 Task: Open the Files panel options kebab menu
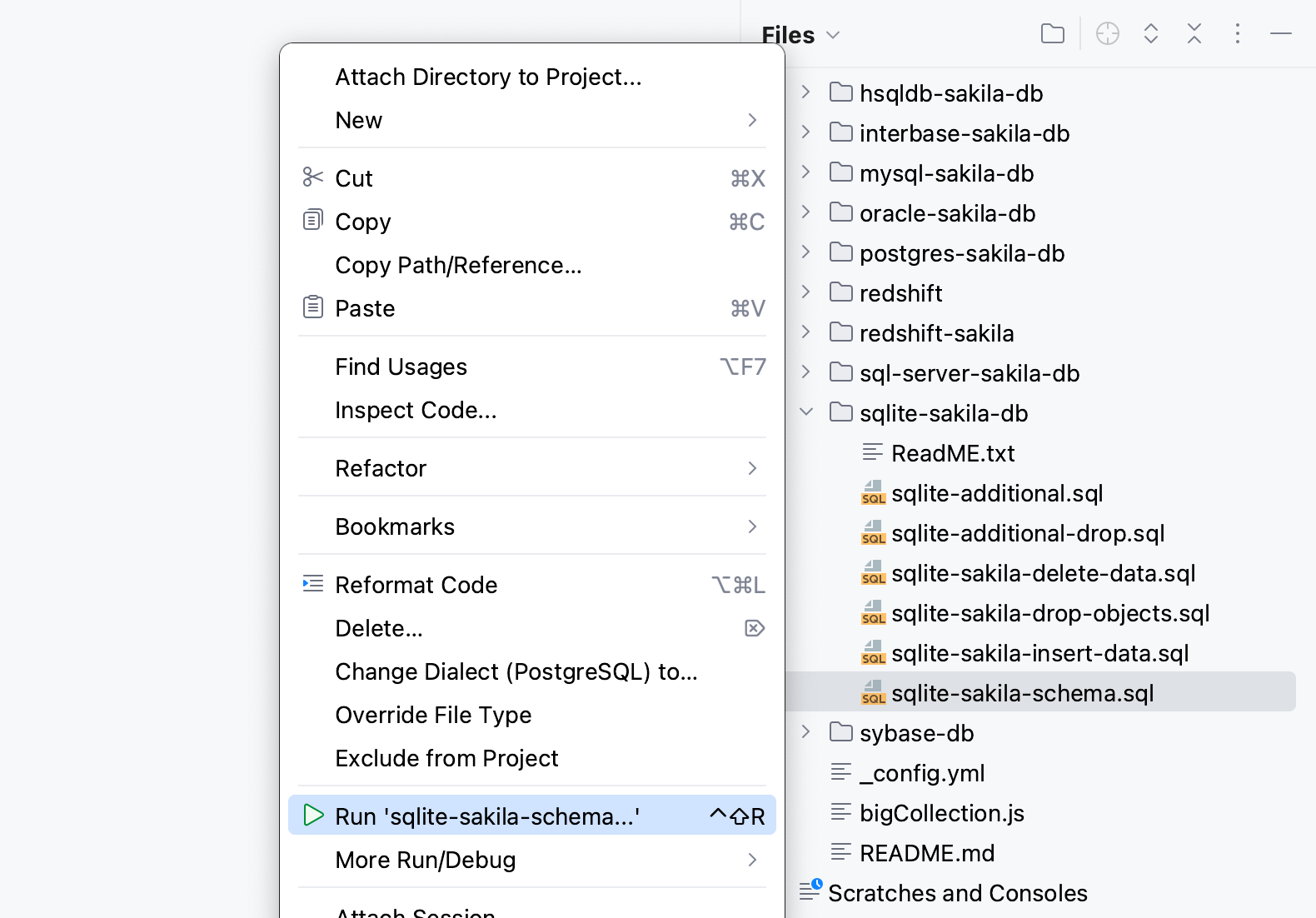click(x=1238, y=34)
